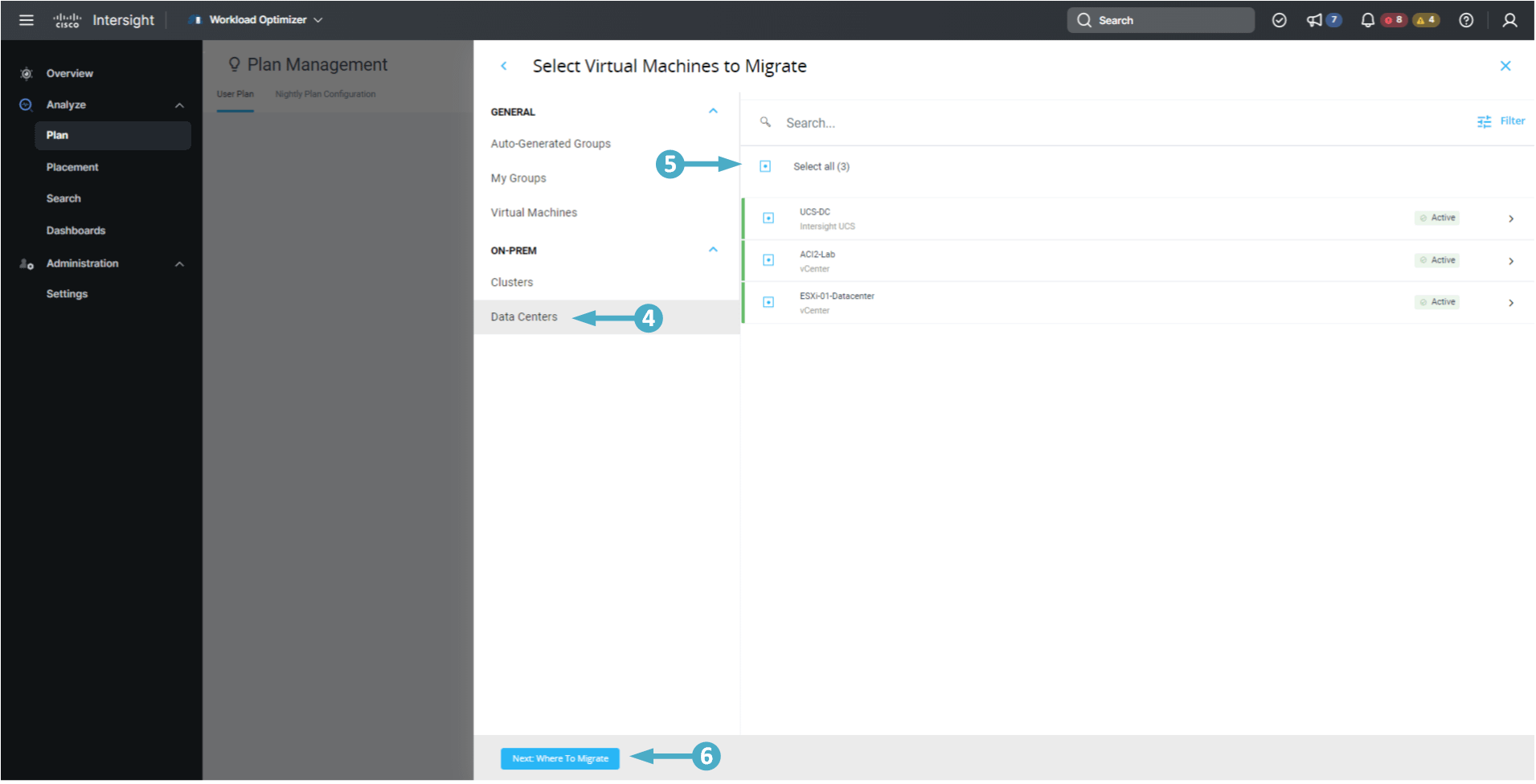
Task: Click the back arrow beside the title
Action: pyautogui.click(x=504, y=66)
